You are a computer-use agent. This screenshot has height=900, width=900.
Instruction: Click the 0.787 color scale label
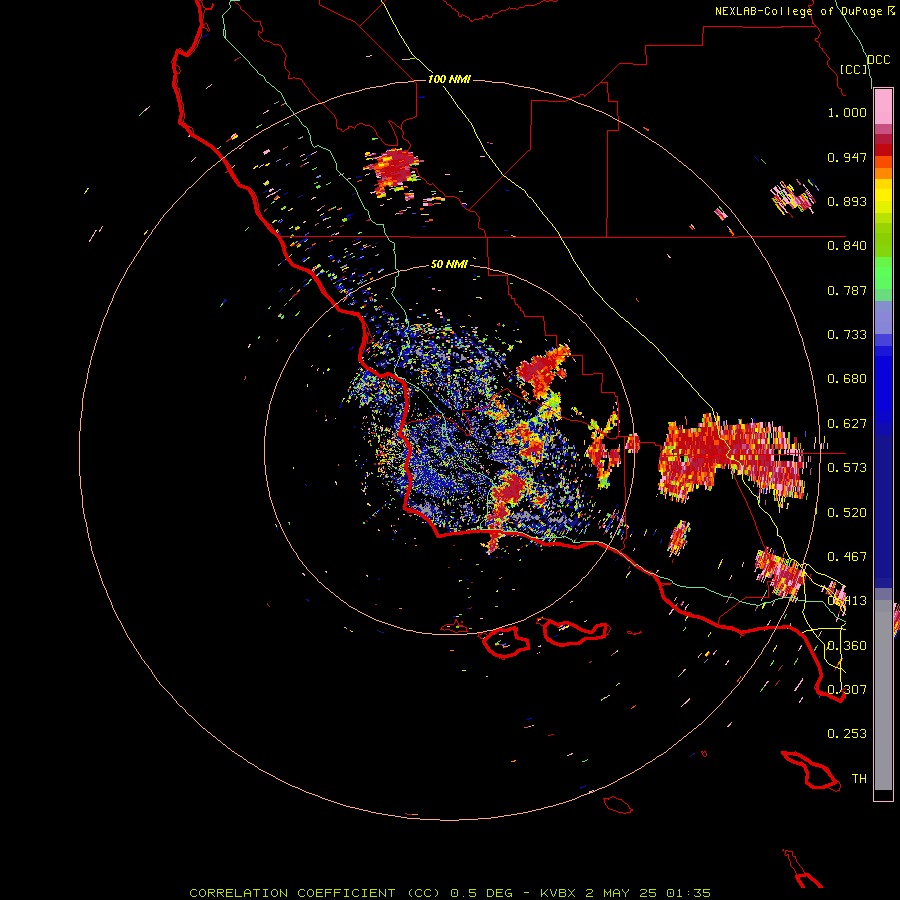(847, 290)
